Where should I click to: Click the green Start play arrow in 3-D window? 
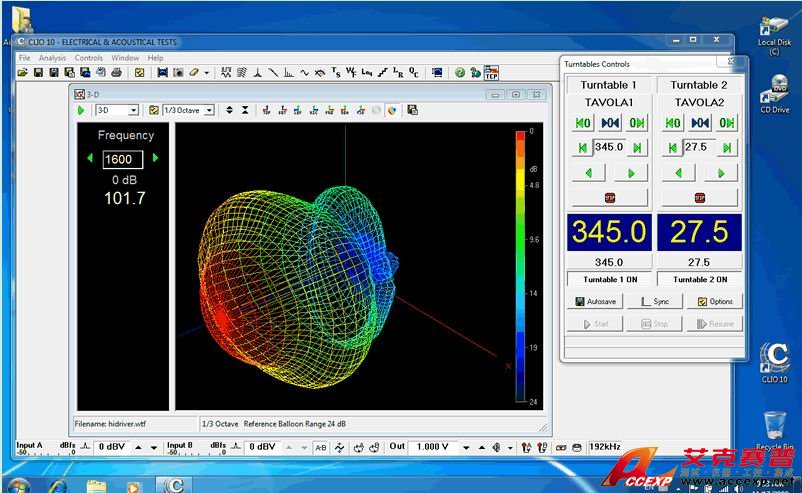click(x=81, y=110)
